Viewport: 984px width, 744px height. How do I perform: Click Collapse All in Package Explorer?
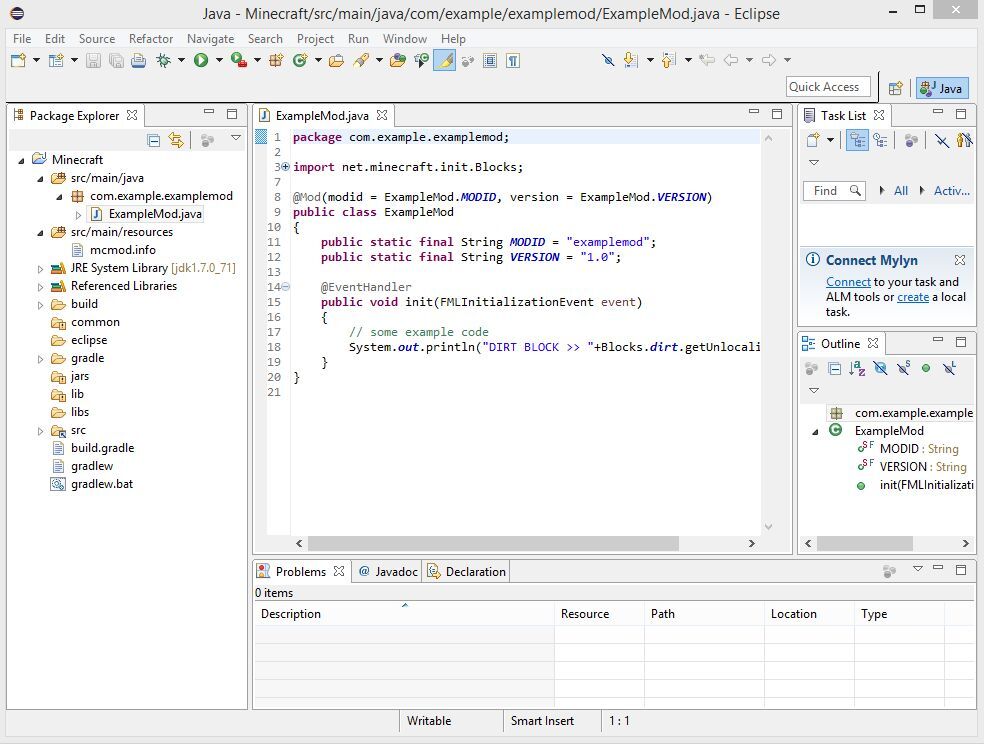click(154, 141)
